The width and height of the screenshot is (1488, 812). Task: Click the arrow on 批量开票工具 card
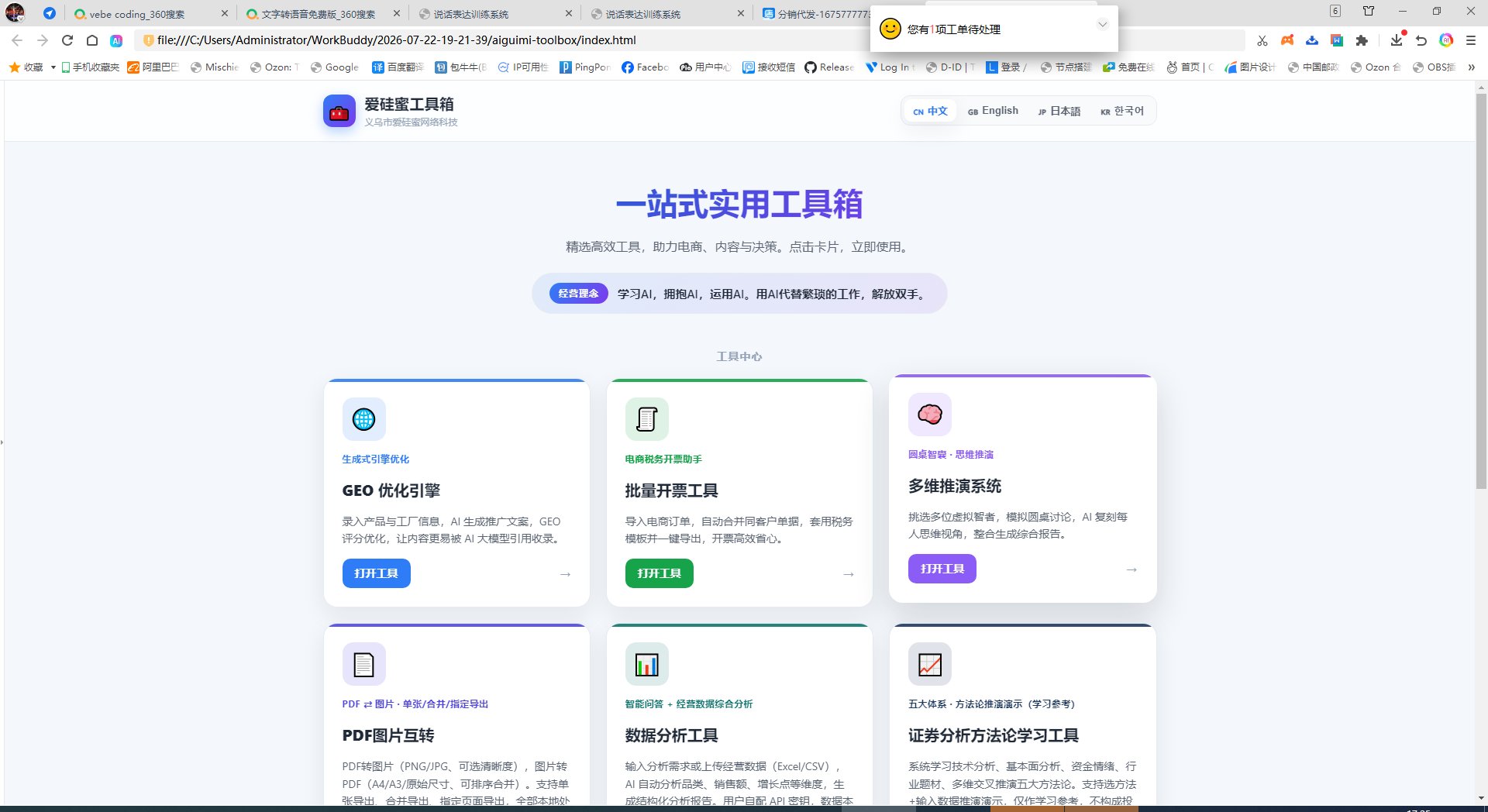pyautogui.click(x=848, y=574)
